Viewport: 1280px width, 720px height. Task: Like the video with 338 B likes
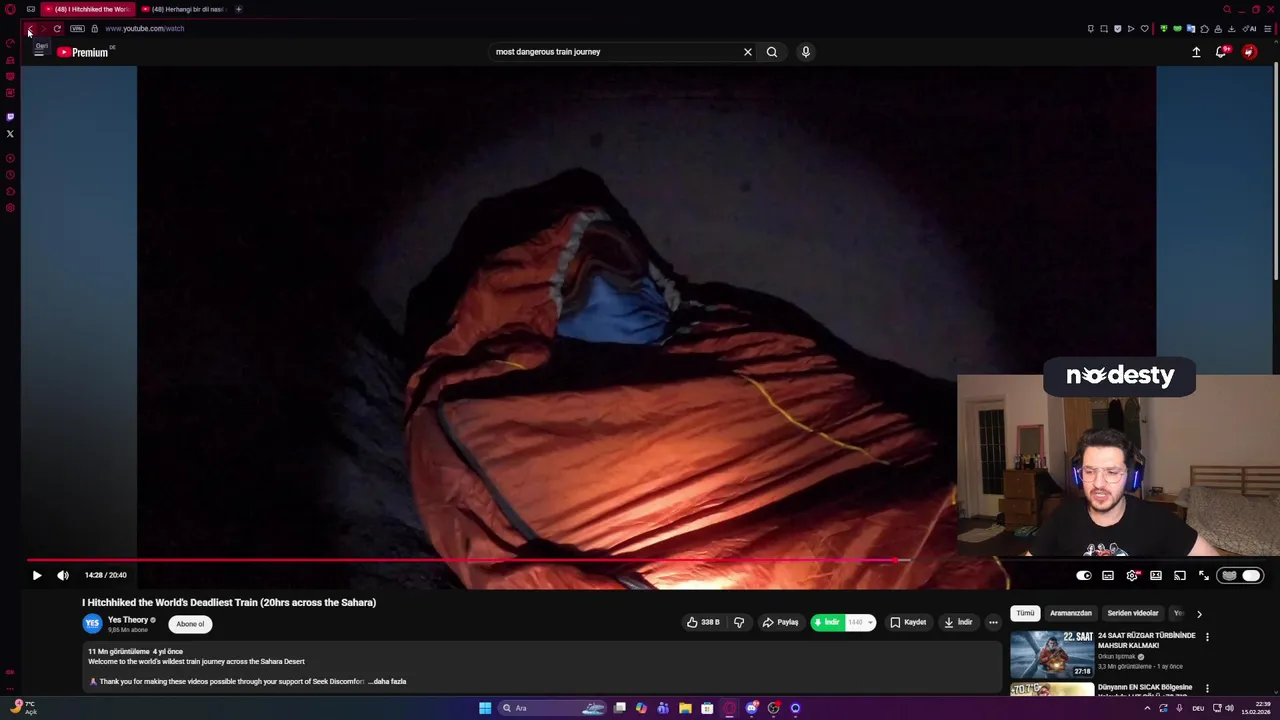click(704, 622)
